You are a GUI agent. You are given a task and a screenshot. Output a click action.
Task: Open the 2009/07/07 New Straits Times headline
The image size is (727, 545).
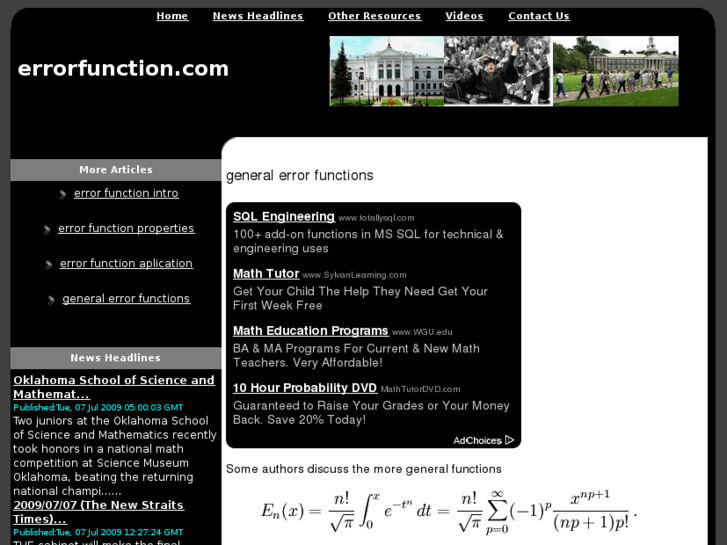[98, 512]
